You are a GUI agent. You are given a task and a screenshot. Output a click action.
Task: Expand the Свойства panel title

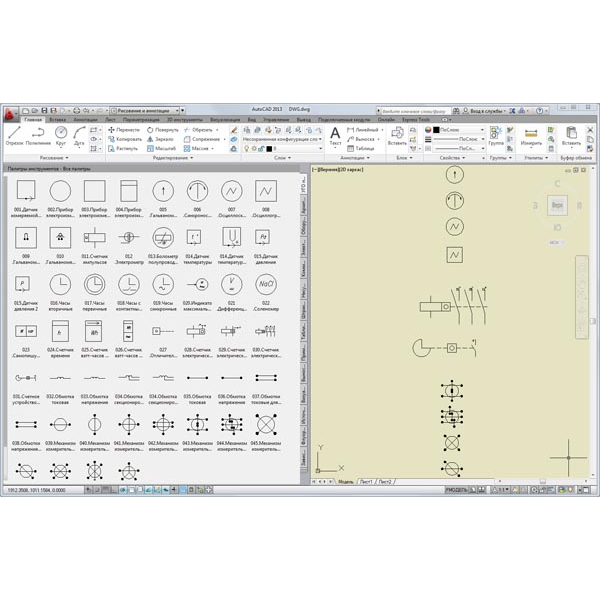[452, 158]
